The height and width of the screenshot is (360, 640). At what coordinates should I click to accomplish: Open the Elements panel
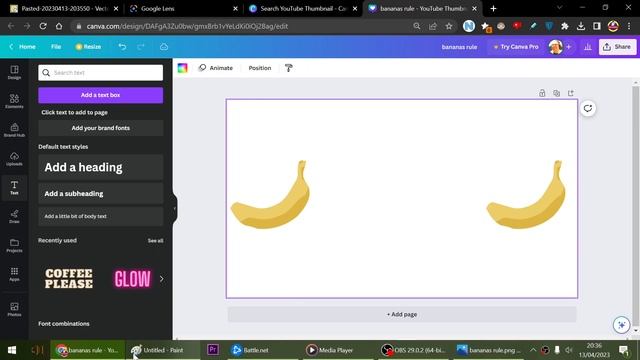click(x=14, y=101)
